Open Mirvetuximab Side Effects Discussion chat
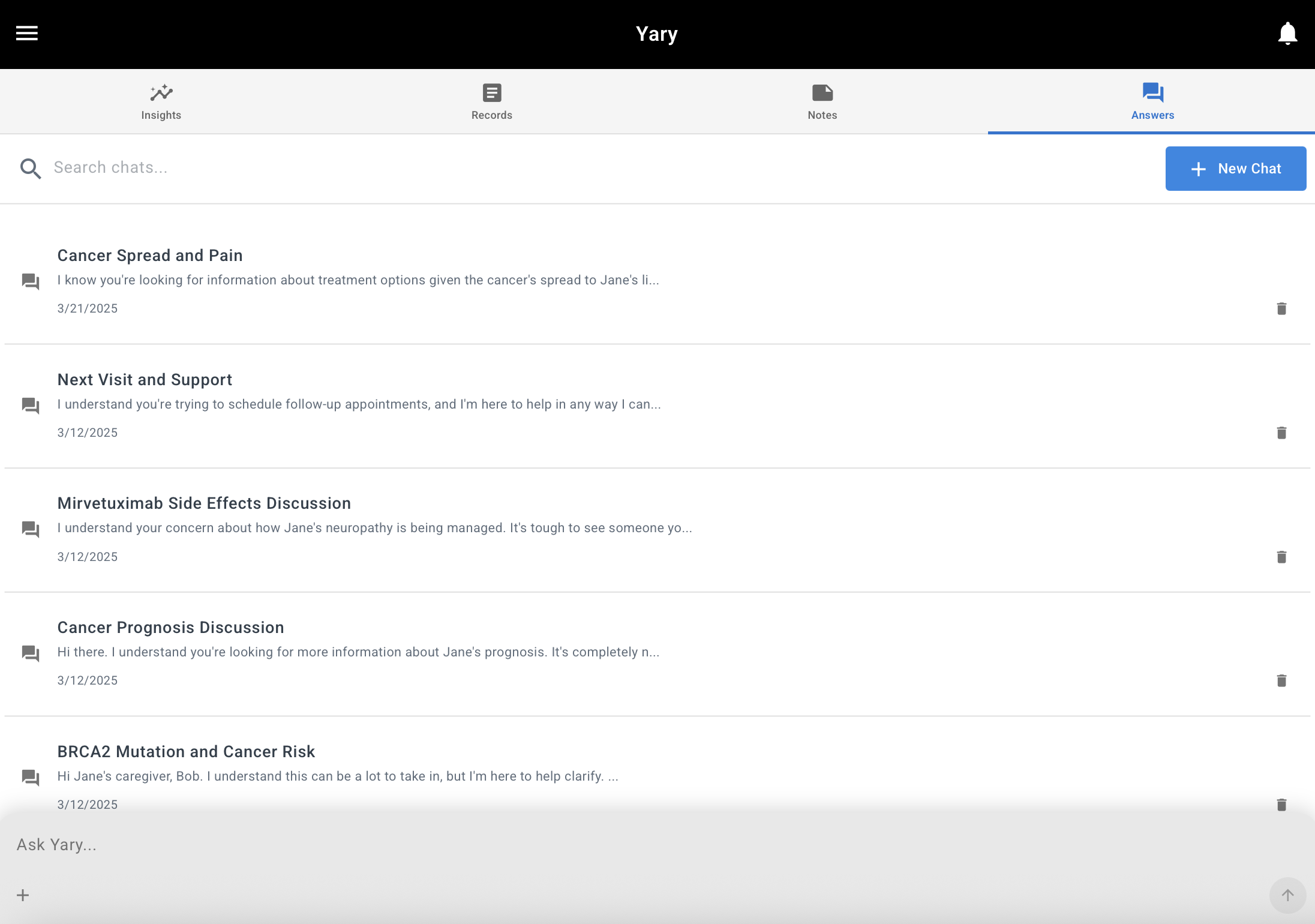1315x924 pixels. click(657, 530)
